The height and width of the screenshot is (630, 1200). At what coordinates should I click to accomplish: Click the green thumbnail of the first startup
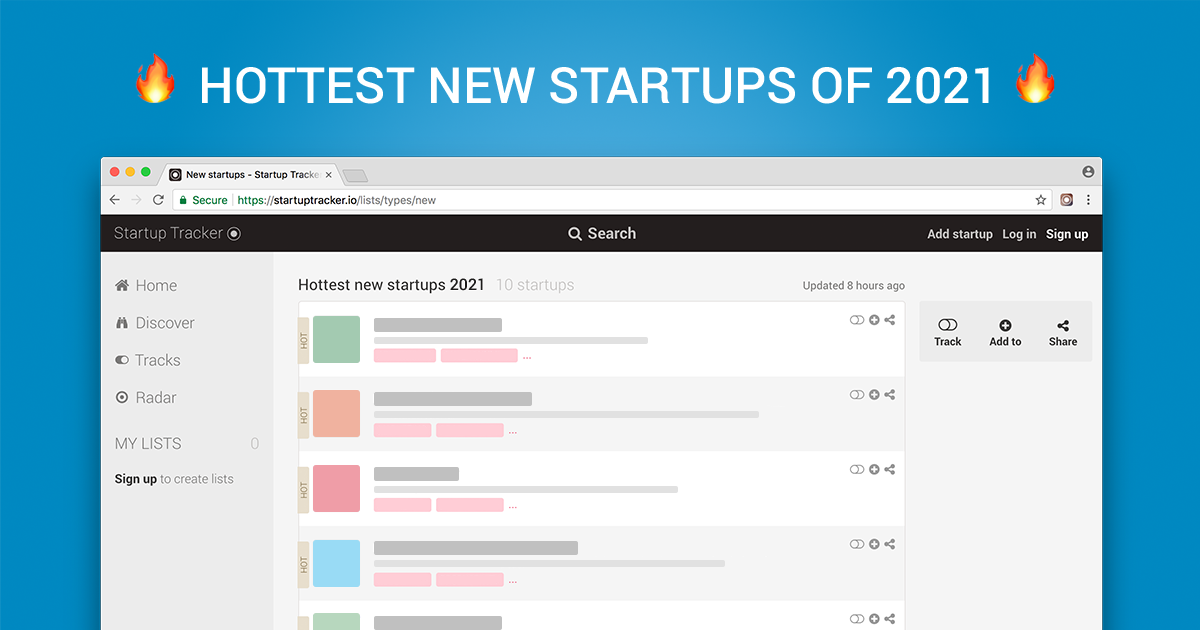coord(336,339)
